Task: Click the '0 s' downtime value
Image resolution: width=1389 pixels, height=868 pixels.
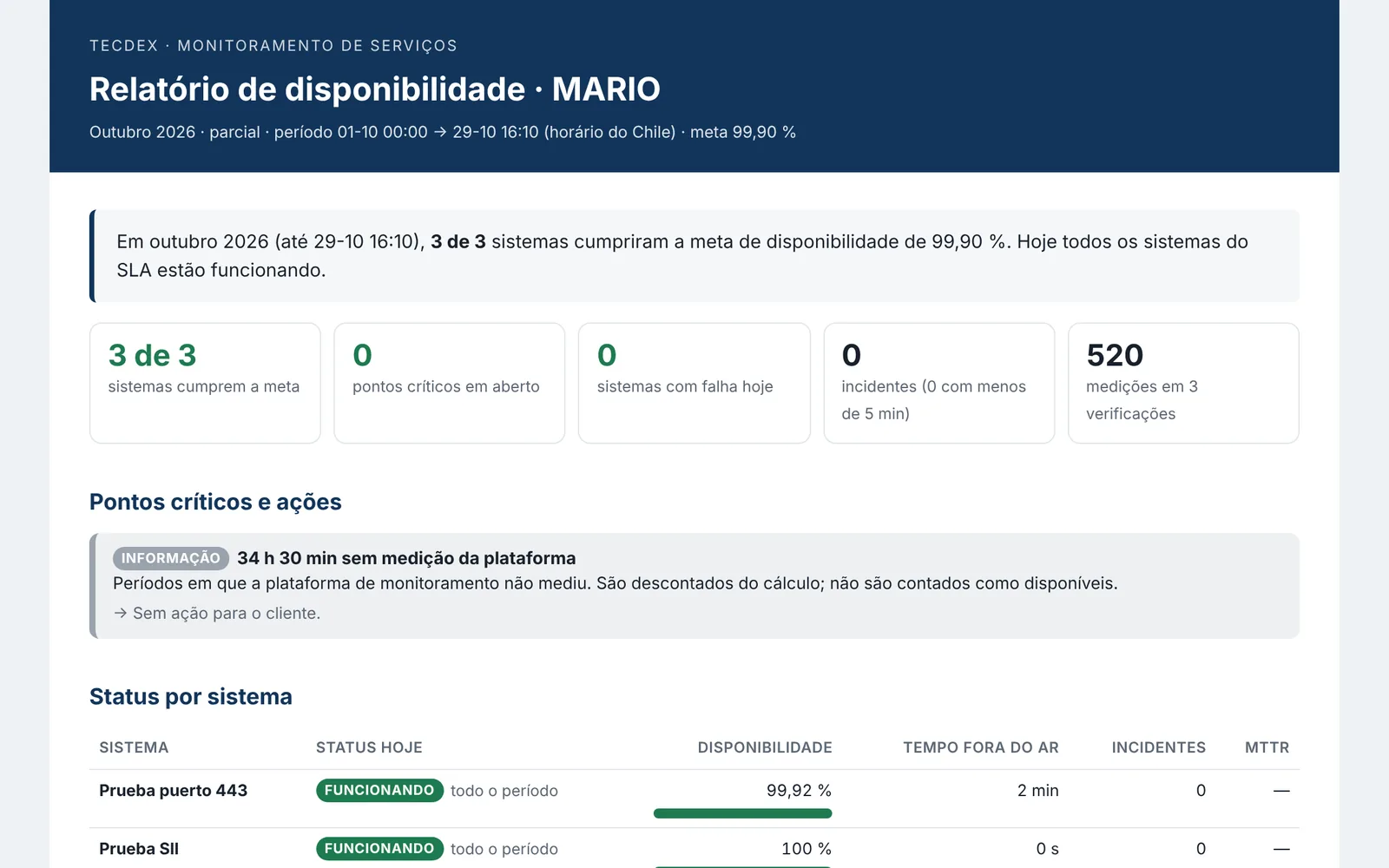Action: point(1047,849)
